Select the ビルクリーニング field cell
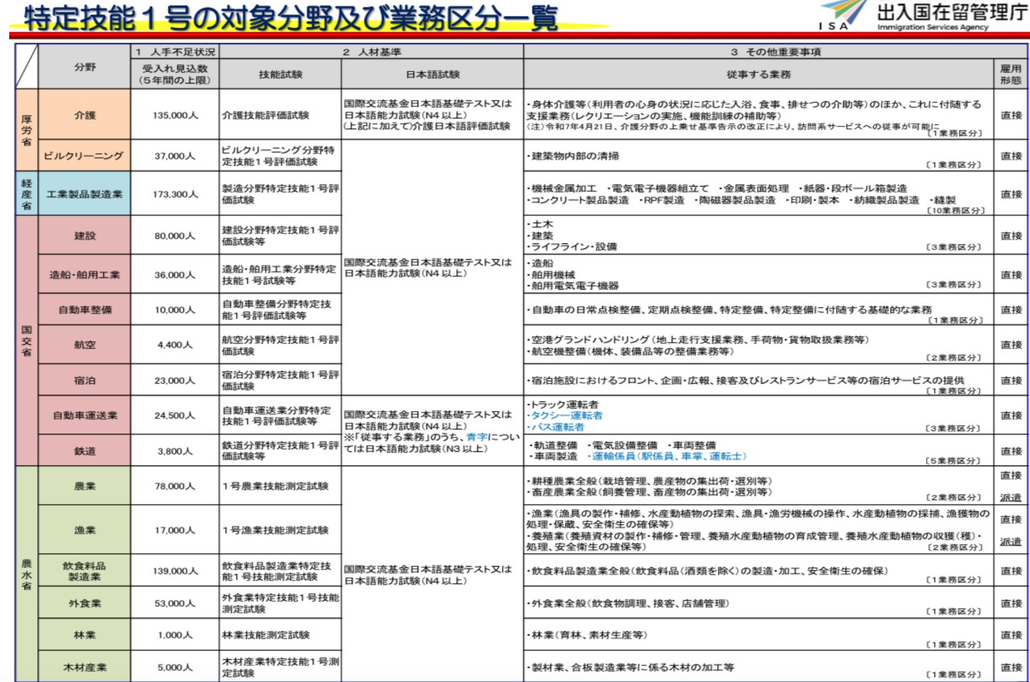 pos(85,156)
